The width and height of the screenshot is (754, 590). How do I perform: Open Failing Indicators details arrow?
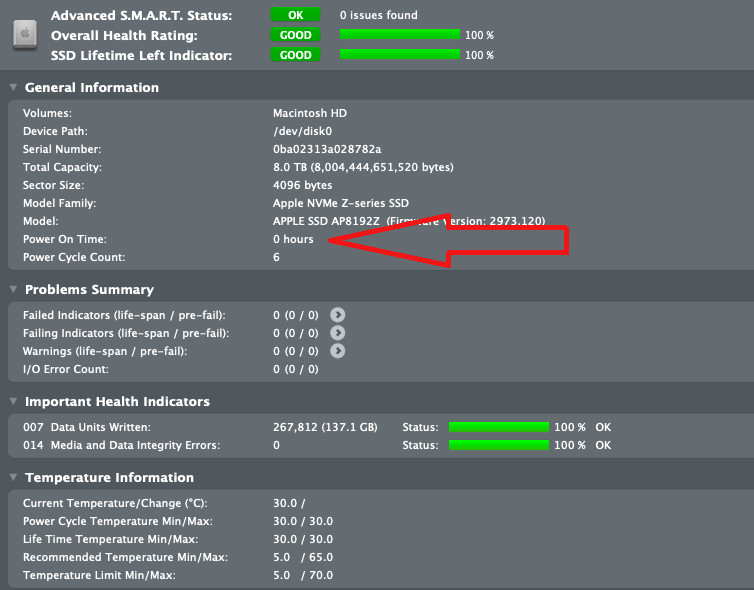point(338,333)
